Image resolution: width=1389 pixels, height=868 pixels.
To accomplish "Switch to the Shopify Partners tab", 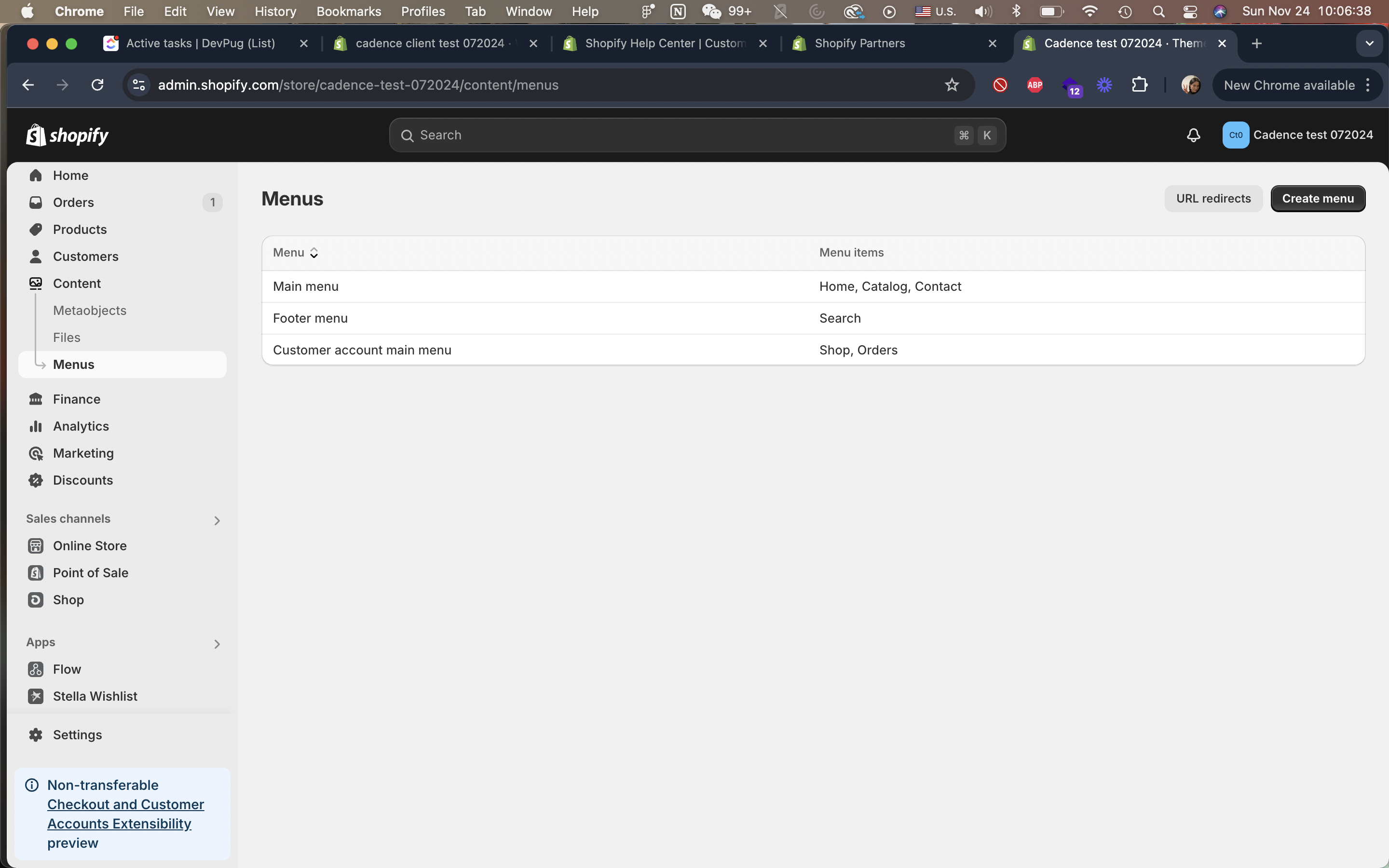I will pyautogui.click(x=859, y=43).
